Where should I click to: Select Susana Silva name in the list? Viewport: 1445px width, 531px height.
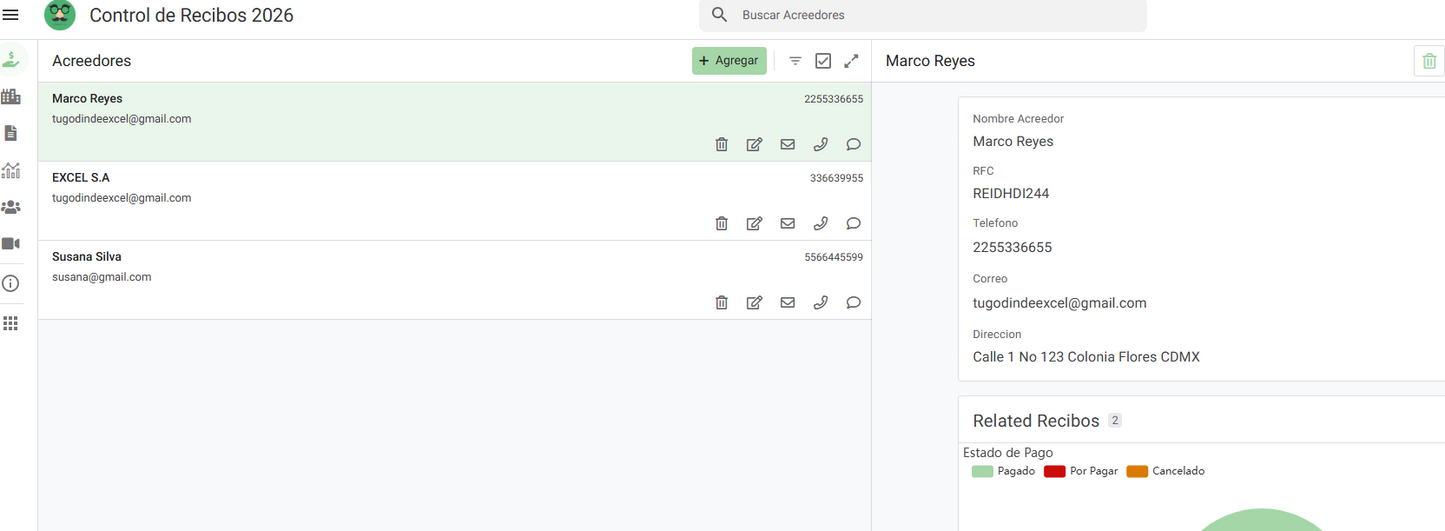pos(87,257)
